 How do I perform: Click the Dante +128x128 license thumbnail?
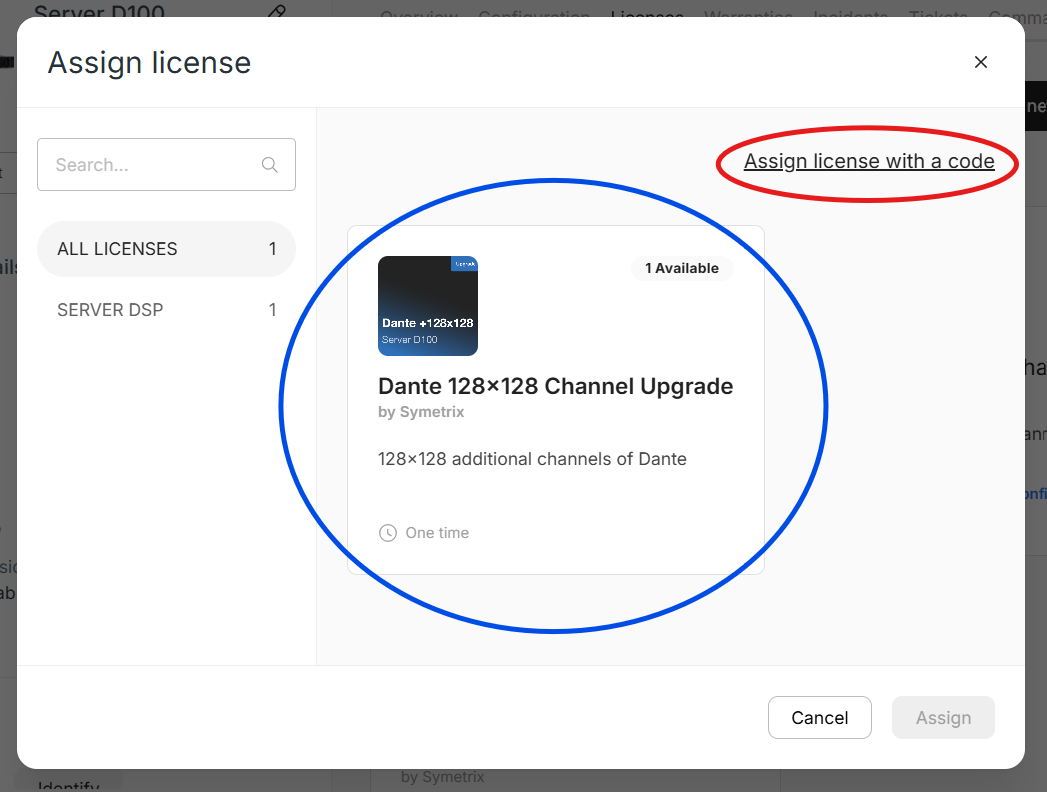[428, 306]
